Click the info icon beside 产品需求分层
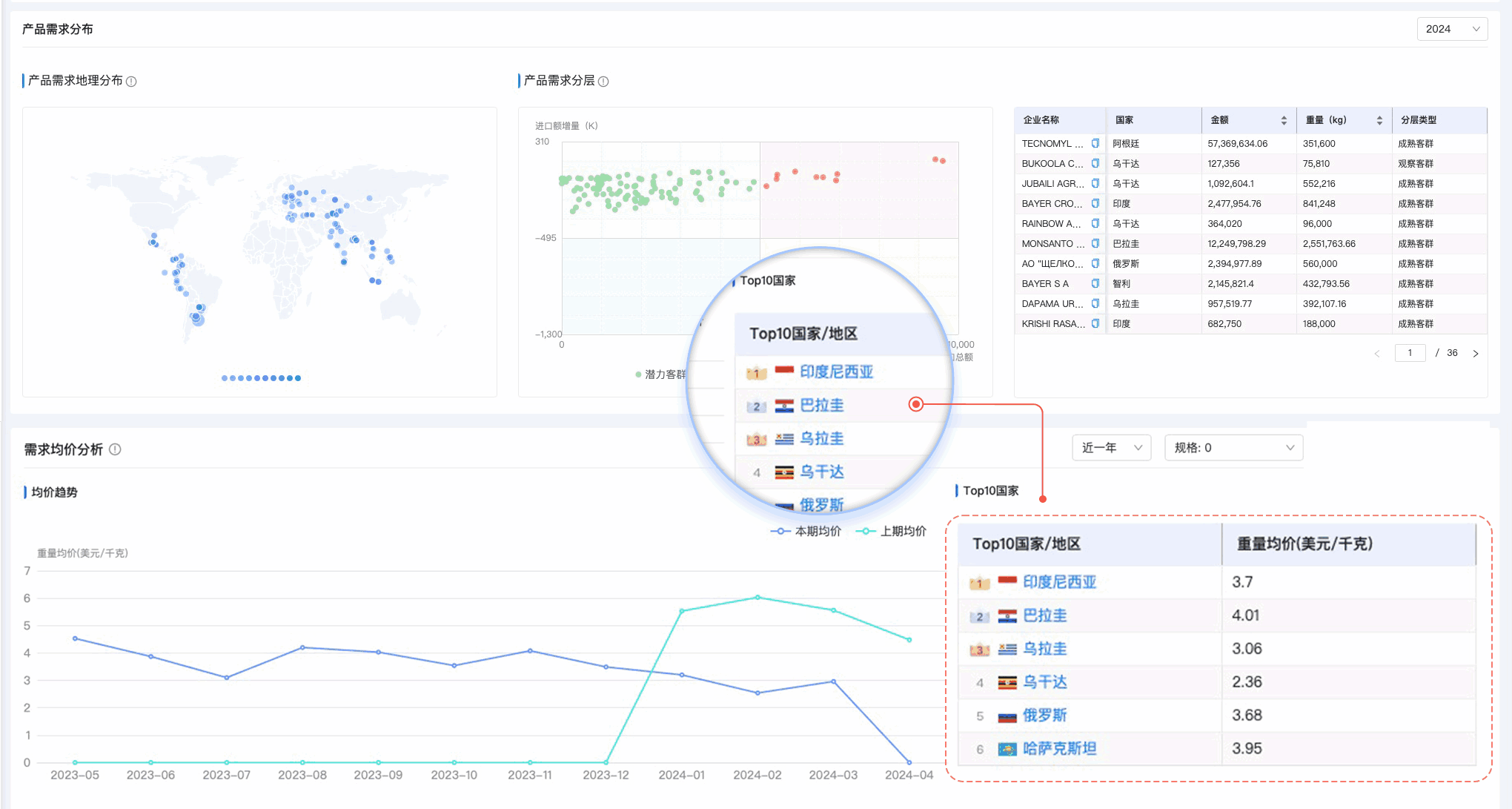Screen dimensions: 1512x809 (x=604, y=82)
